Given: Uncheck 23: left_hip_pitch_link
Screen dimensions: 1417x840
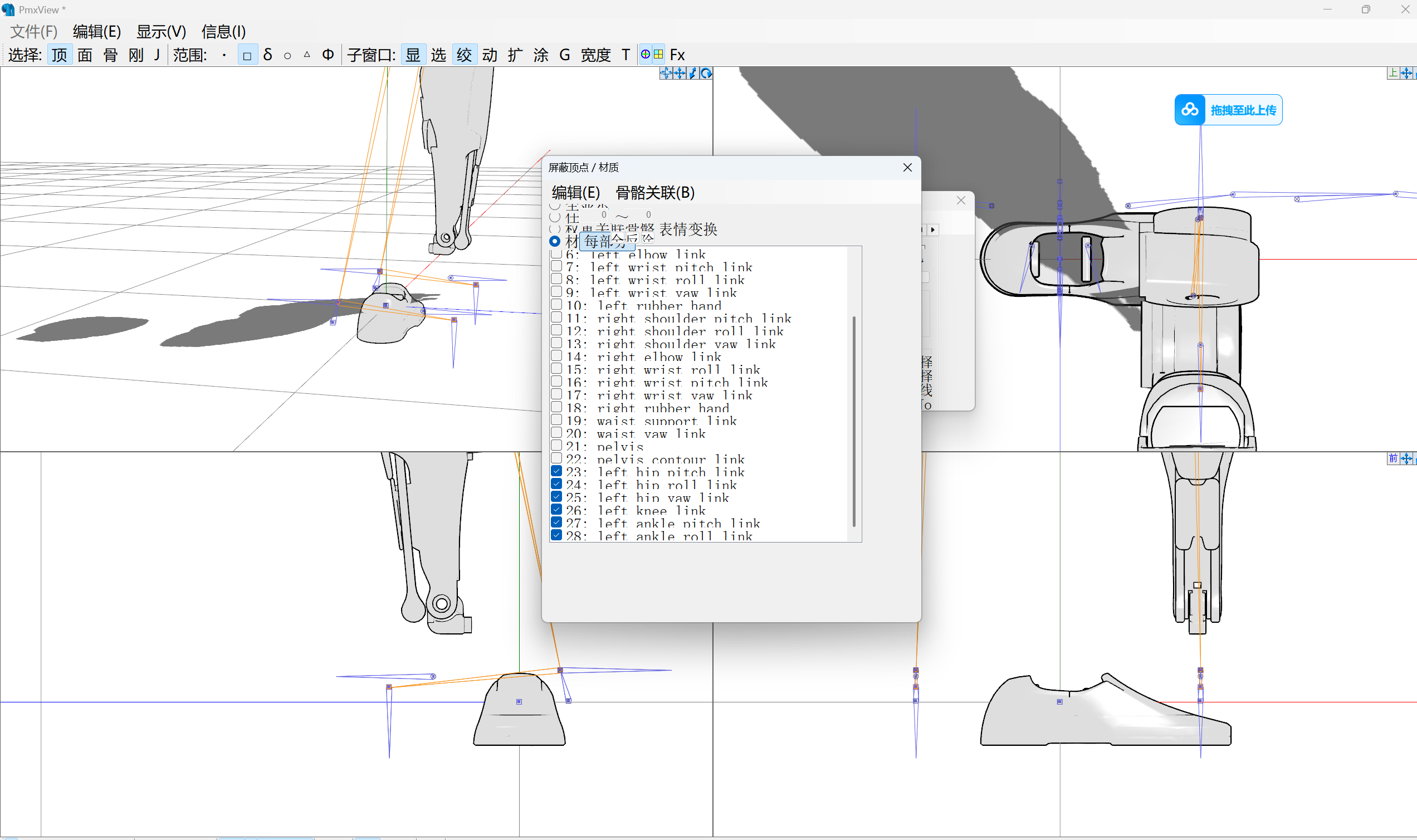Looking at the screenshot, I should 556,471.
